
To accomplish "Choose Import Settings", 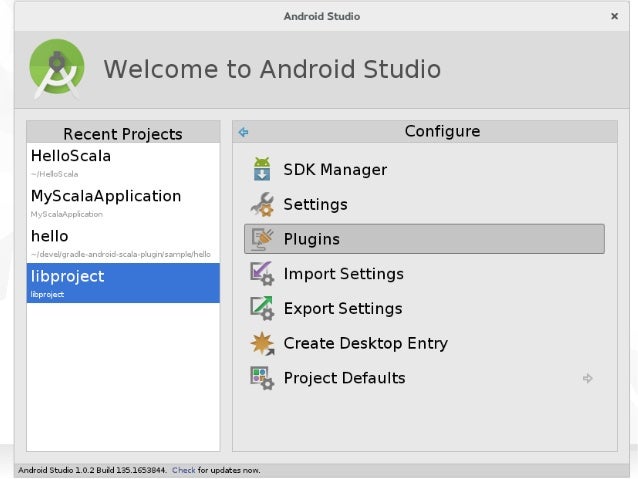I will (x=424, y=274).
